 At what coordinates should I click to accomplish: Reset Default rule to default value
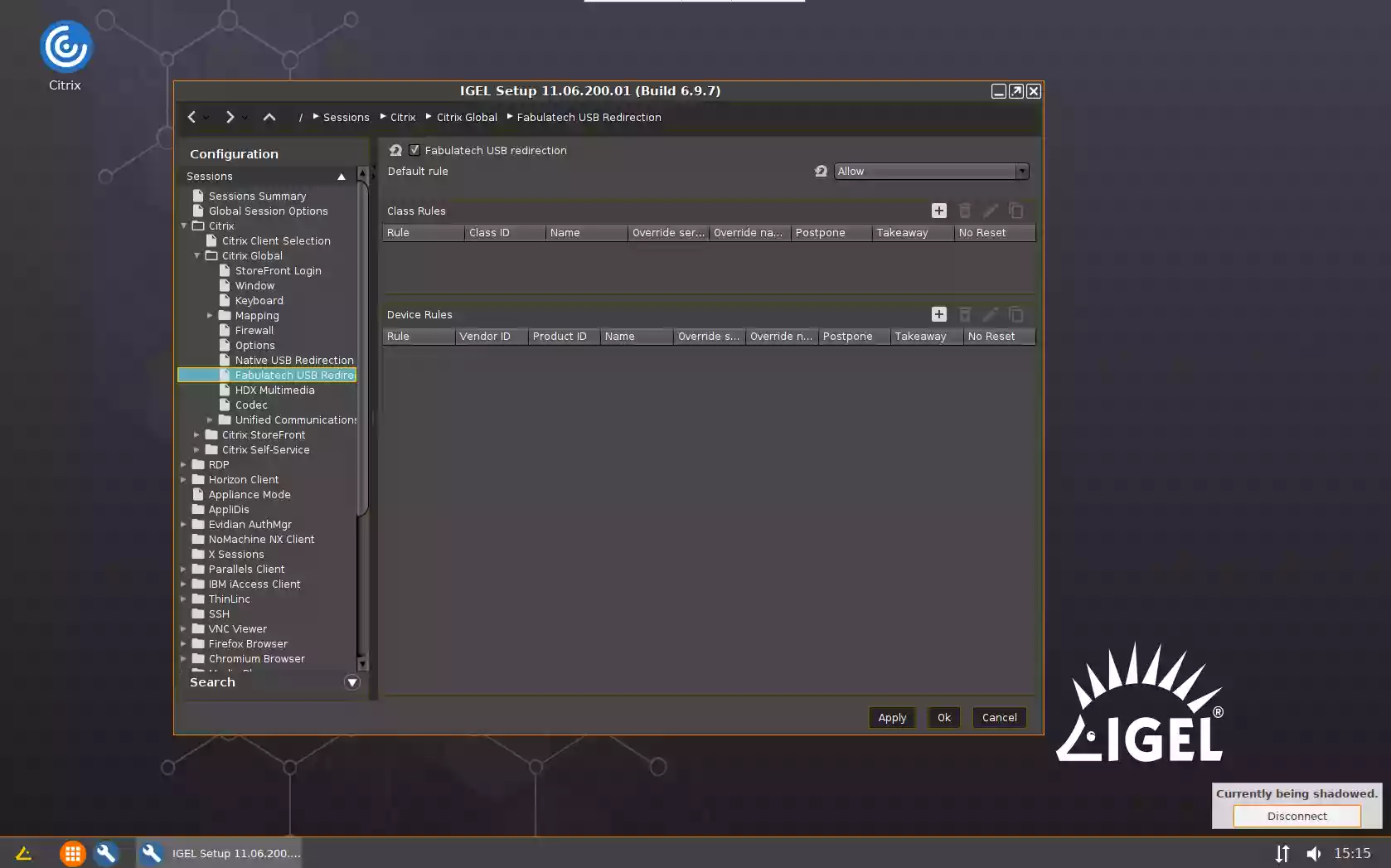coord(821,171)
